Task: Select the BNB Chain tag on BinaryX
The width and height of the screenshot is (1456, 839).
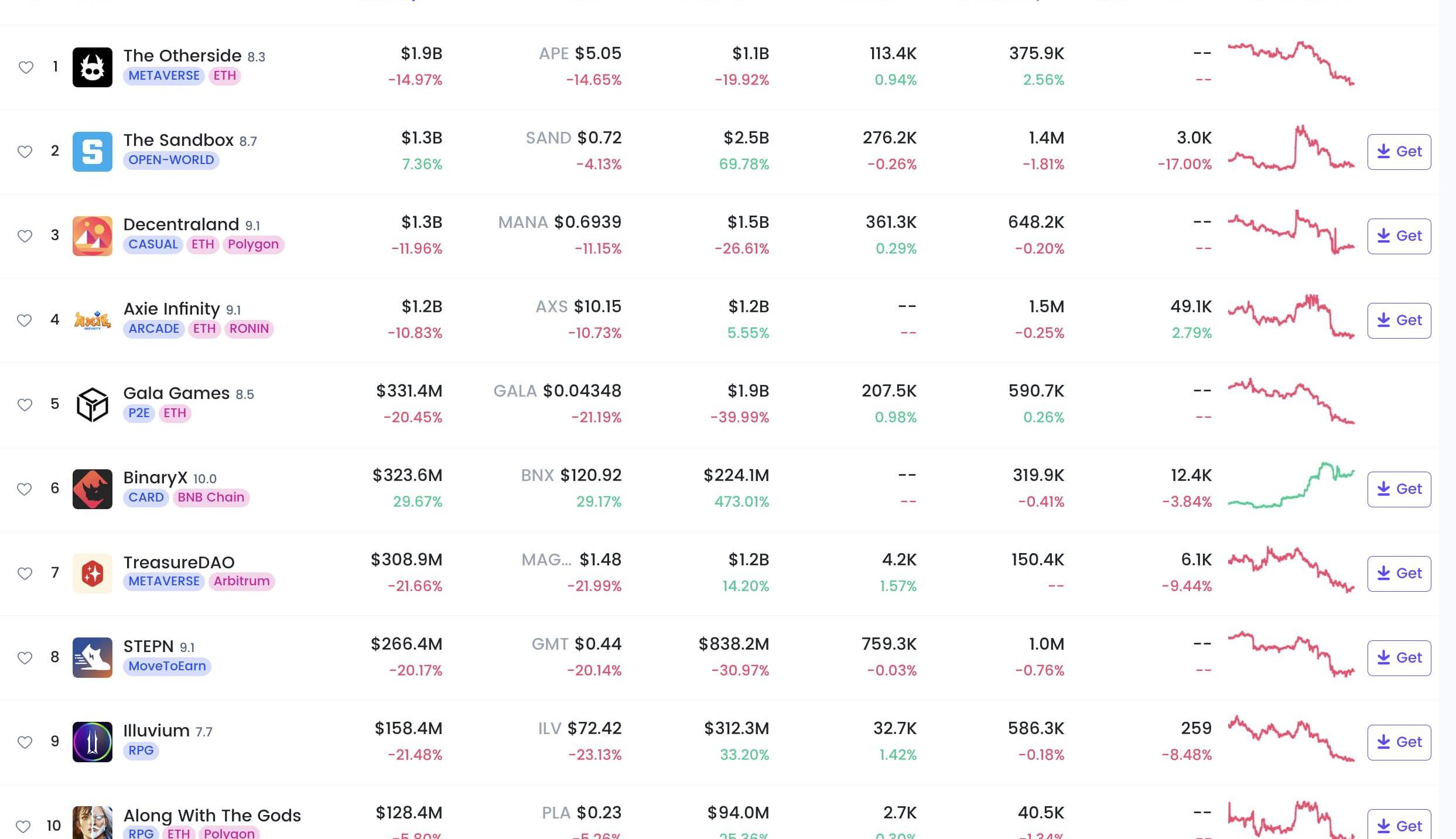Action: [211, 497]
